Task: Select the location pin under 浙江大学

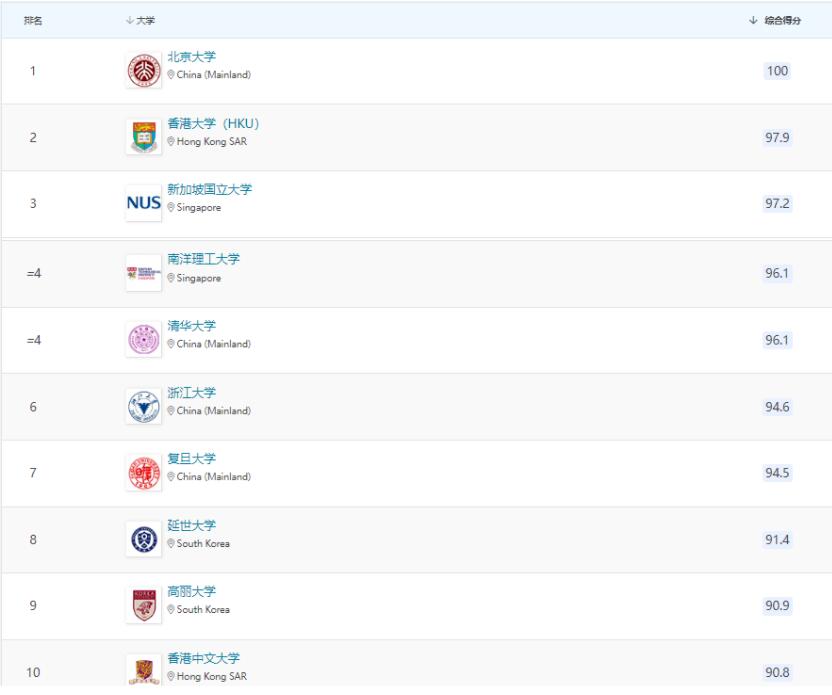Action: [x=171, y=411]
